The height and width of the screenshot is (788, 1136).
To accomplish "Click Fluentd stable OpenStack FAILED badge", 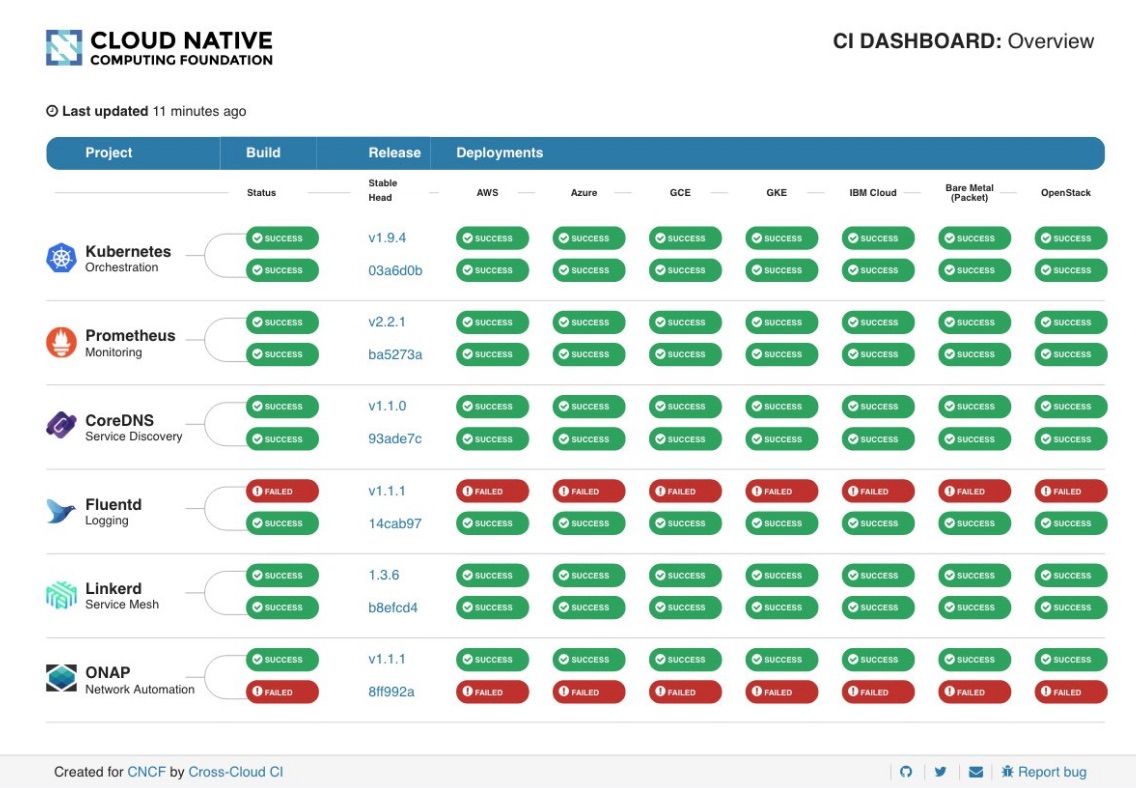I will 1071,491.
